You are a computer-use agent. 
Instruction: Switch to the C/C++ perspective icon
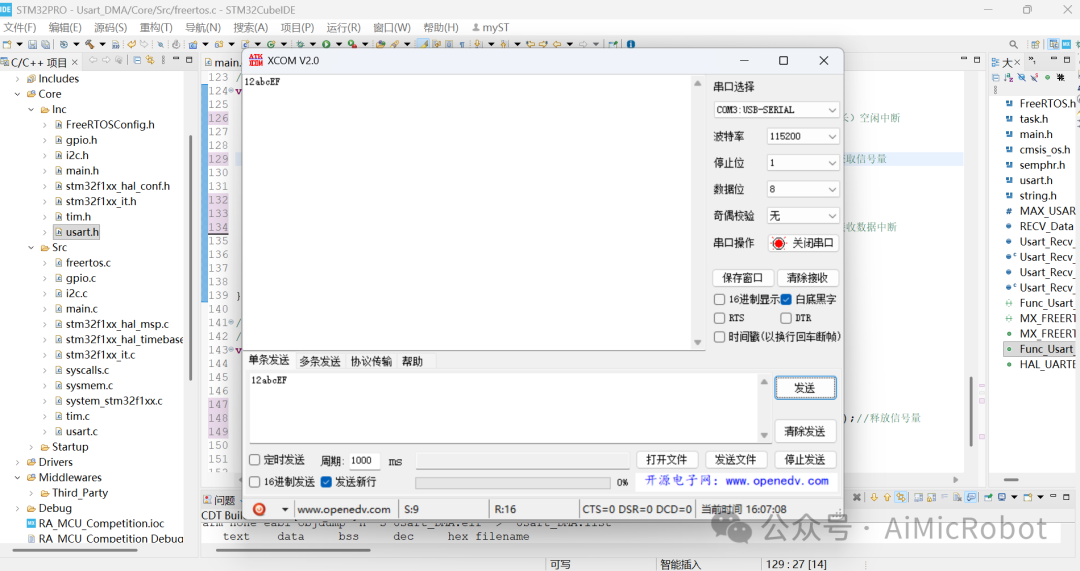coord(1053,45)
